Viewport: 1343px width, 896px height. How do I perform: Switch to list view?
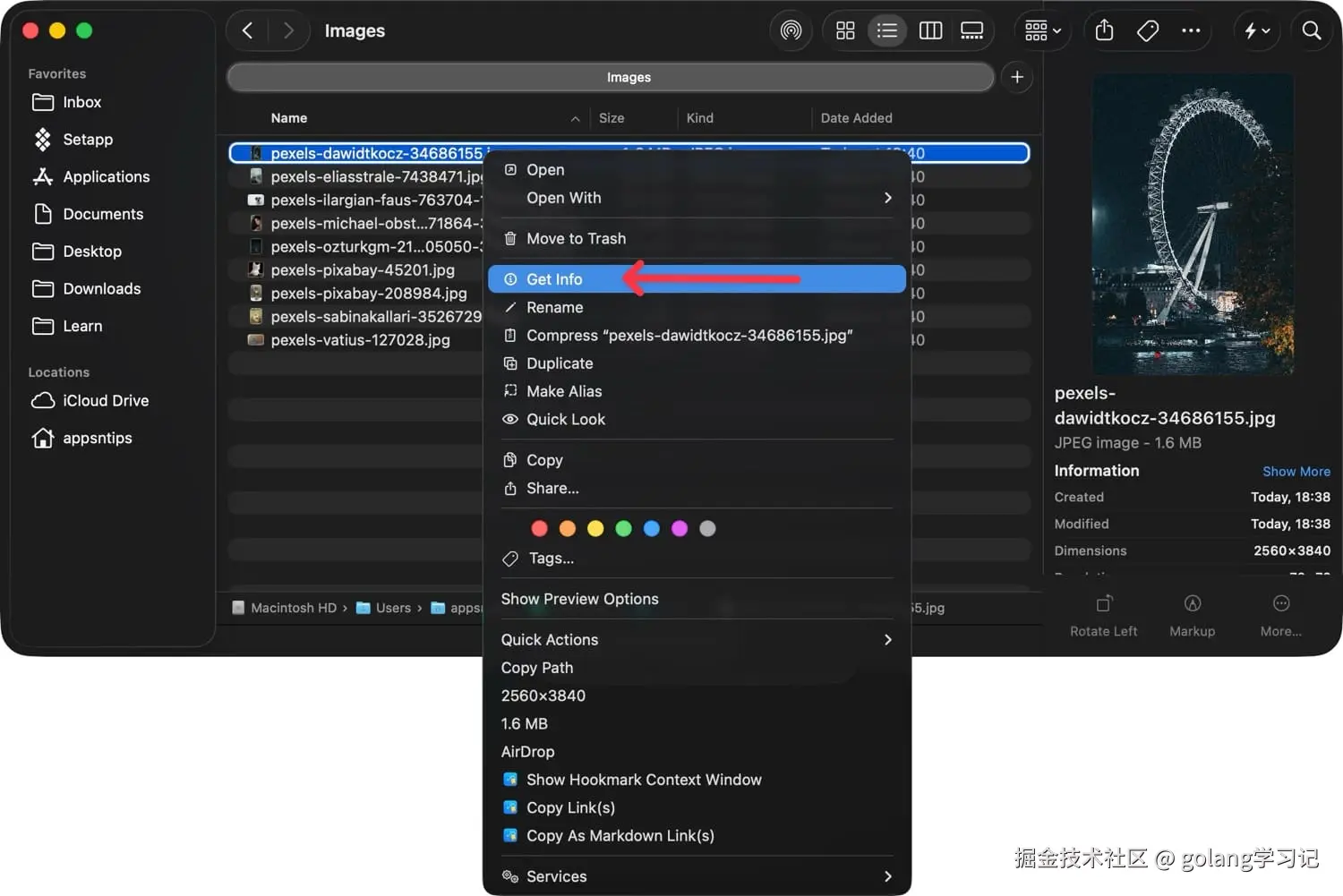tap(887, 30)
